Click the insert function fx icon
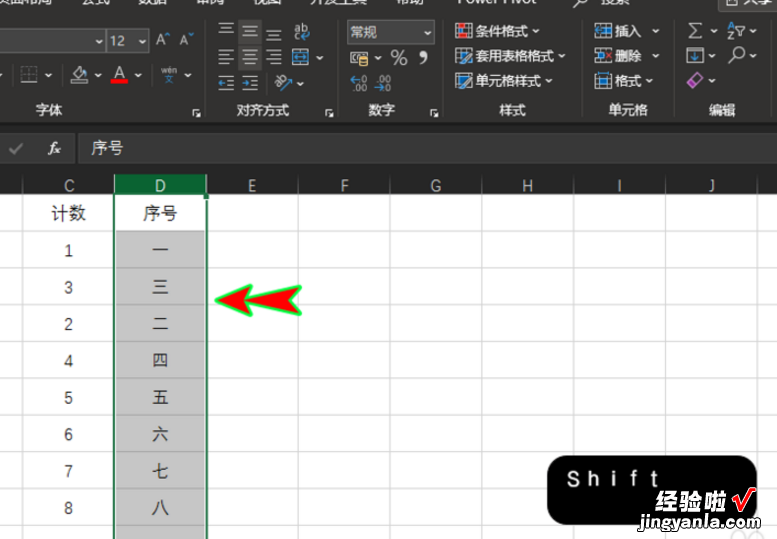This screenshot has height=539, width=777. click(54, 148)
